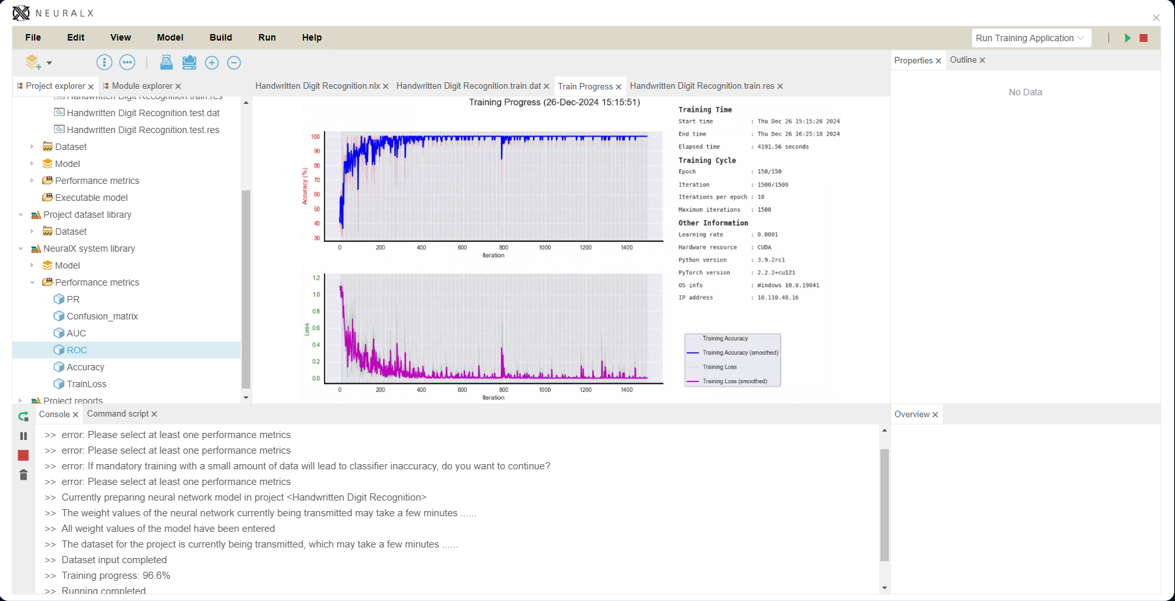Open the dropdown arrow beside new layer icon
This screenshot has width=1175, height=601.
(x=49, y=63)
